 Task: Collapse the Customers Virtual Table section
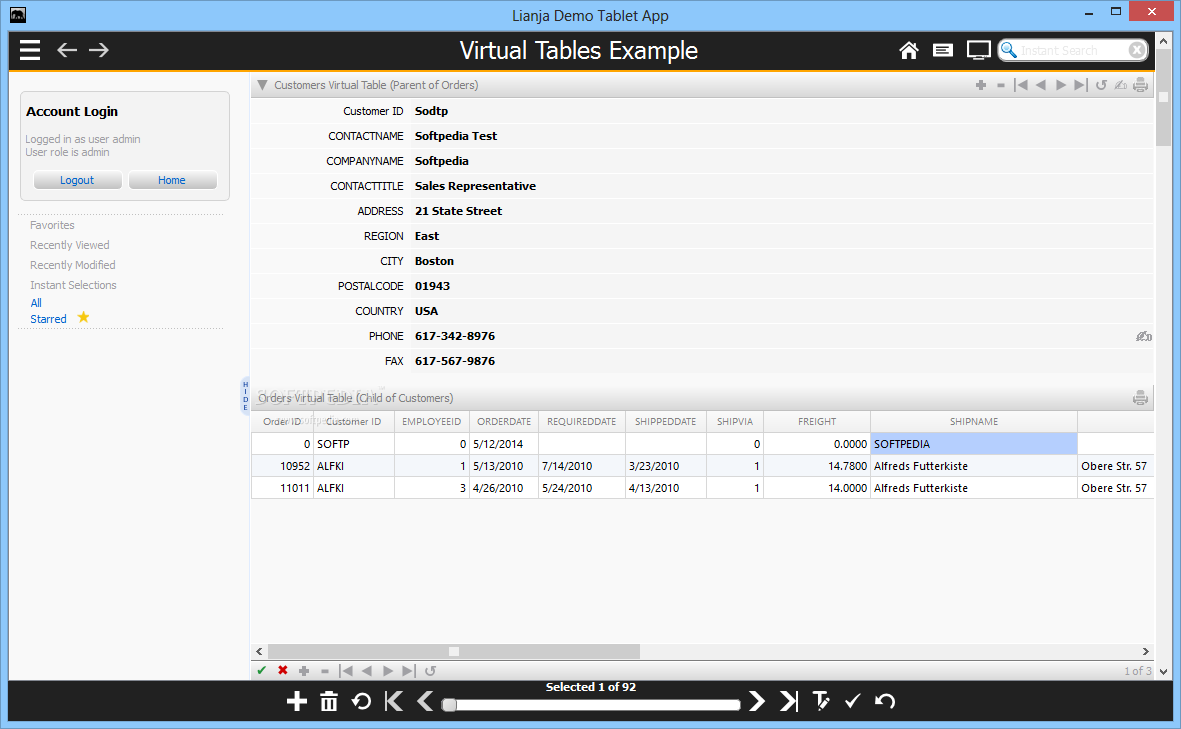(262, 85)
